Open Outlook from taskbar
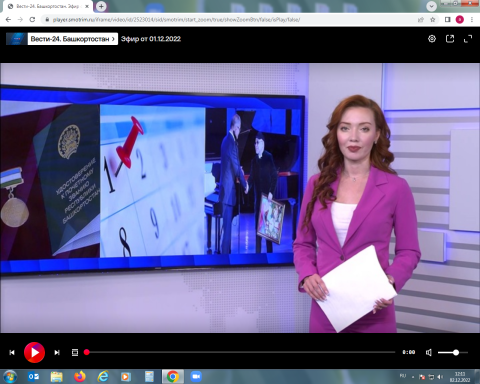 (x=33, y=377)
